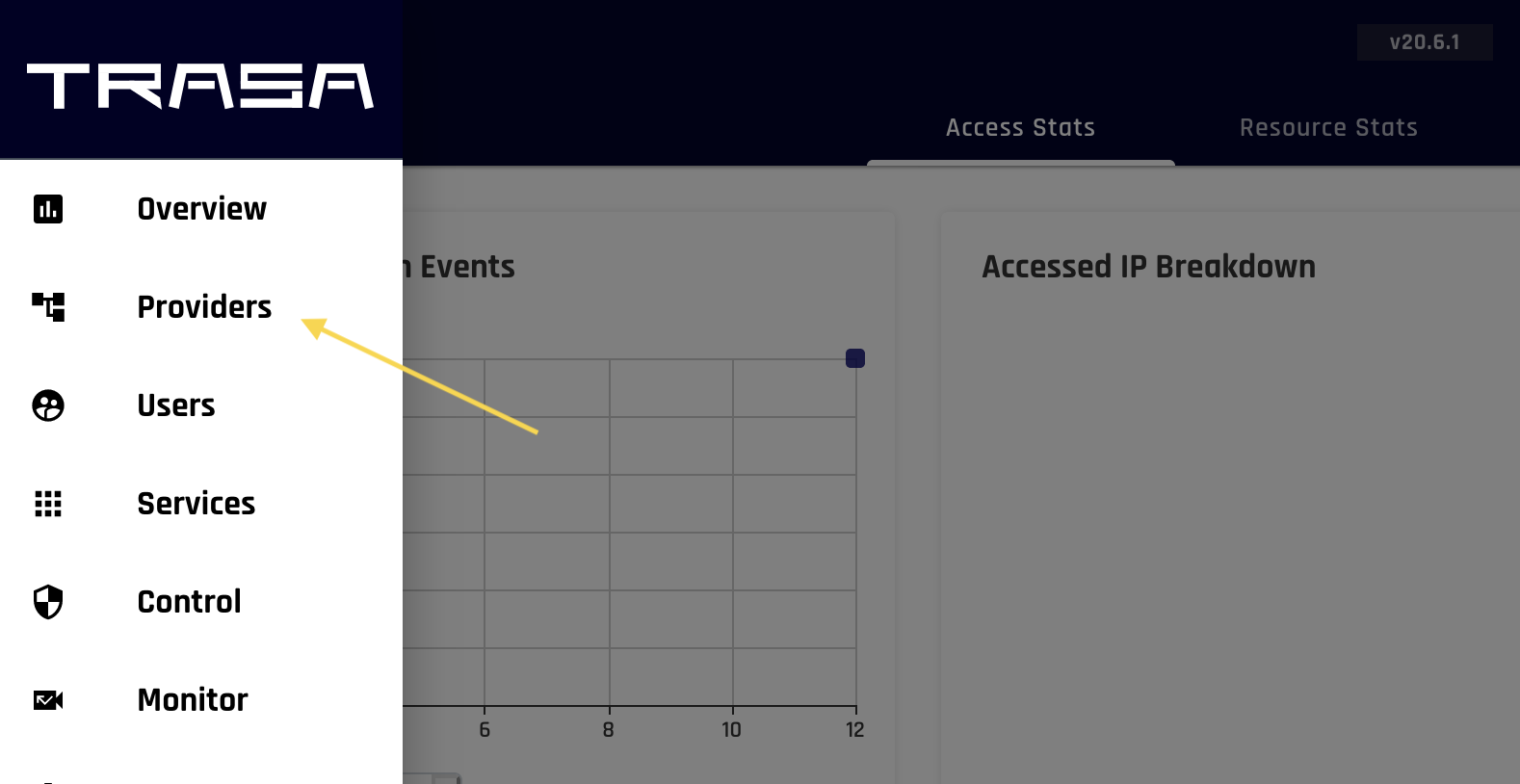Navigate to Services

pyautogui.click(x=197, y=504)
